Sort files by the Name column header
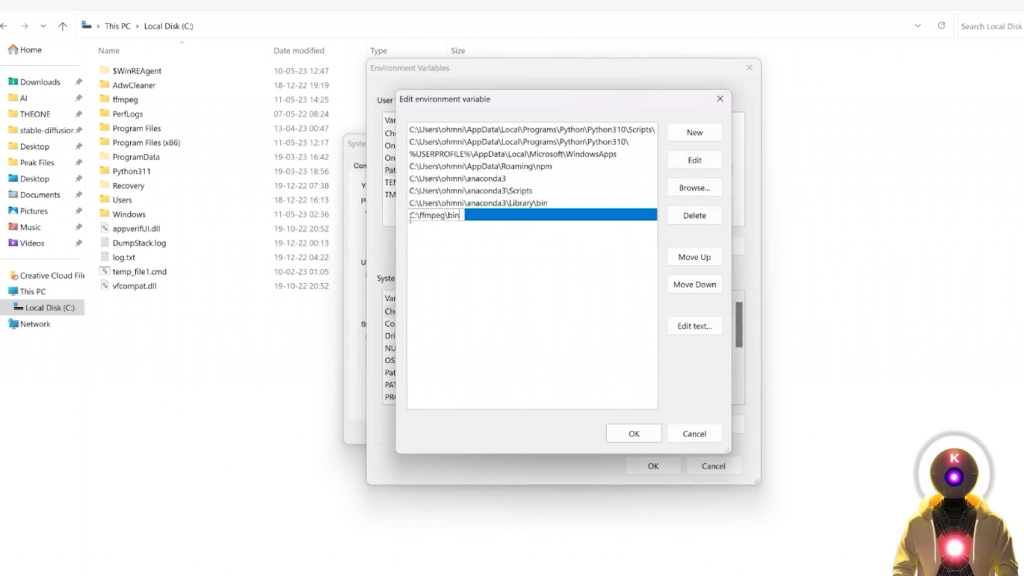This screenshot has width=1024, height=576. pos(109,50)
